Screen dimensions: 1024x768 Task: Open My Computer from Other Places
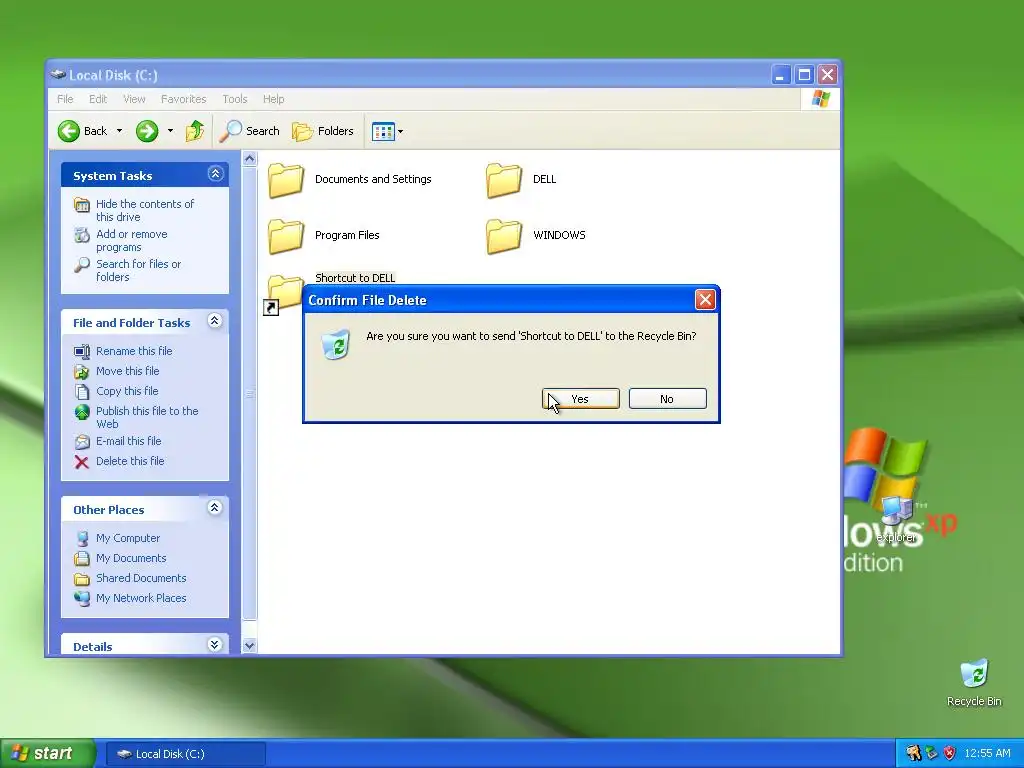[x=128, y=538]
